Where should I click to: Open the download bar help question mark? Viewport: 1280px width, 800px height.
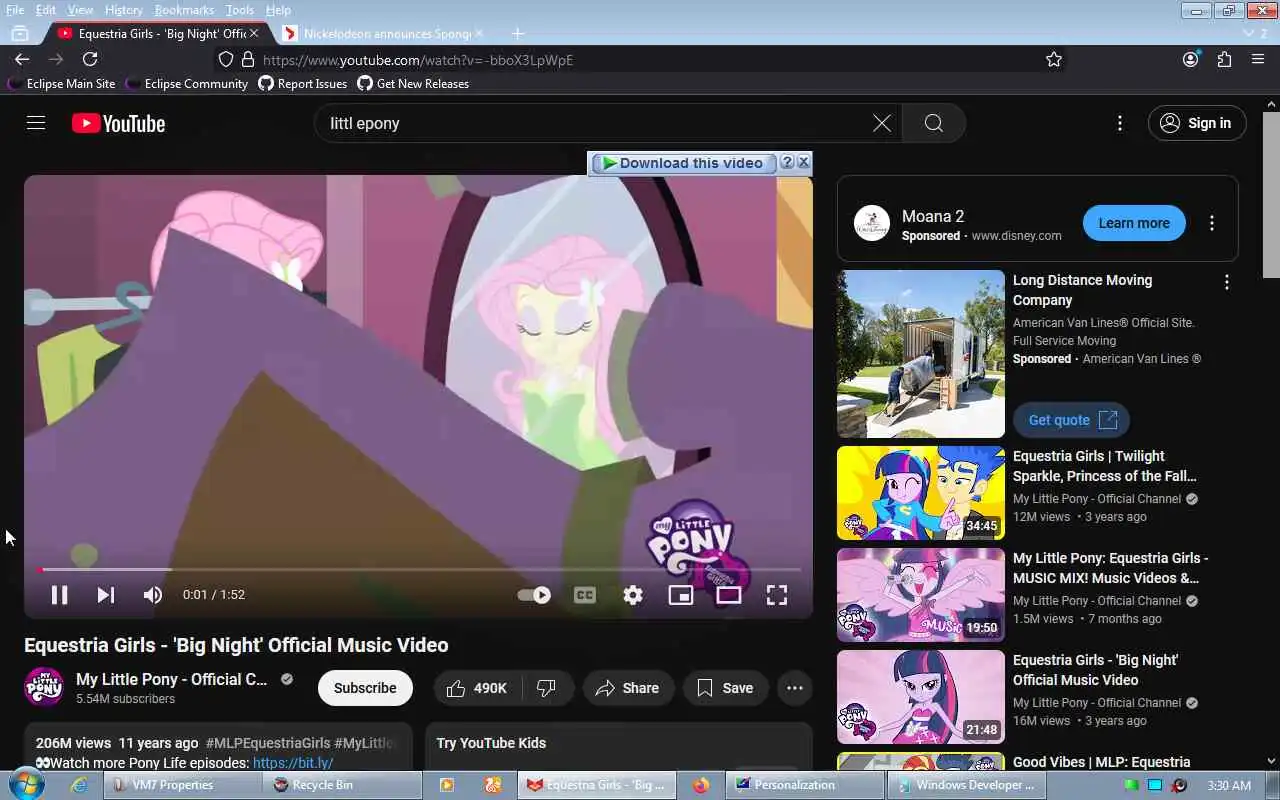point(787,162)
